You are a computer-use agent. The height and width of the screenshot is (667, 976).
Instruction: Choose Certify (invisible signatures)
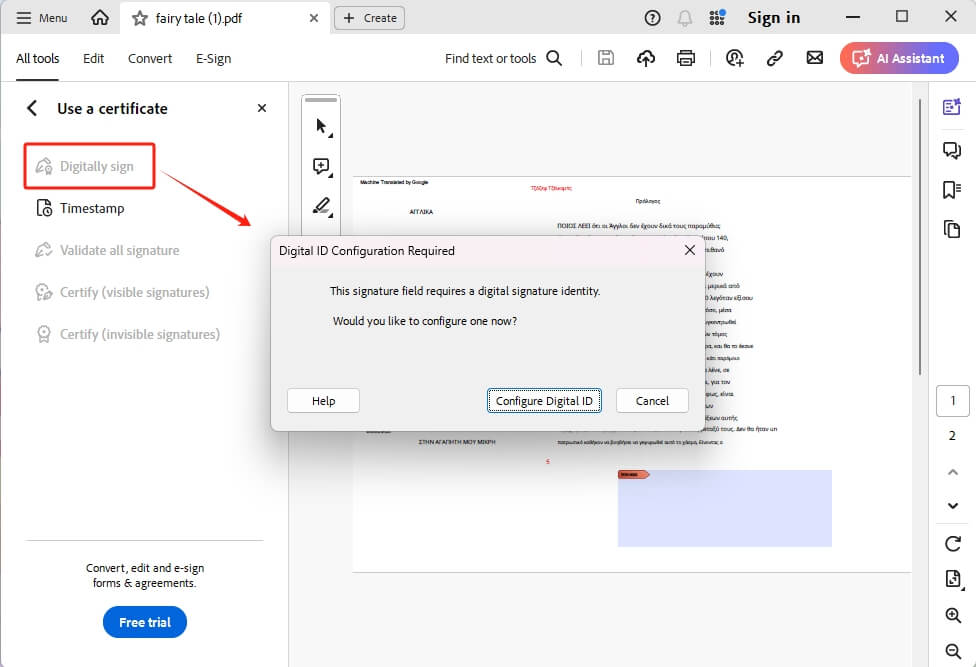coord(128,334)
